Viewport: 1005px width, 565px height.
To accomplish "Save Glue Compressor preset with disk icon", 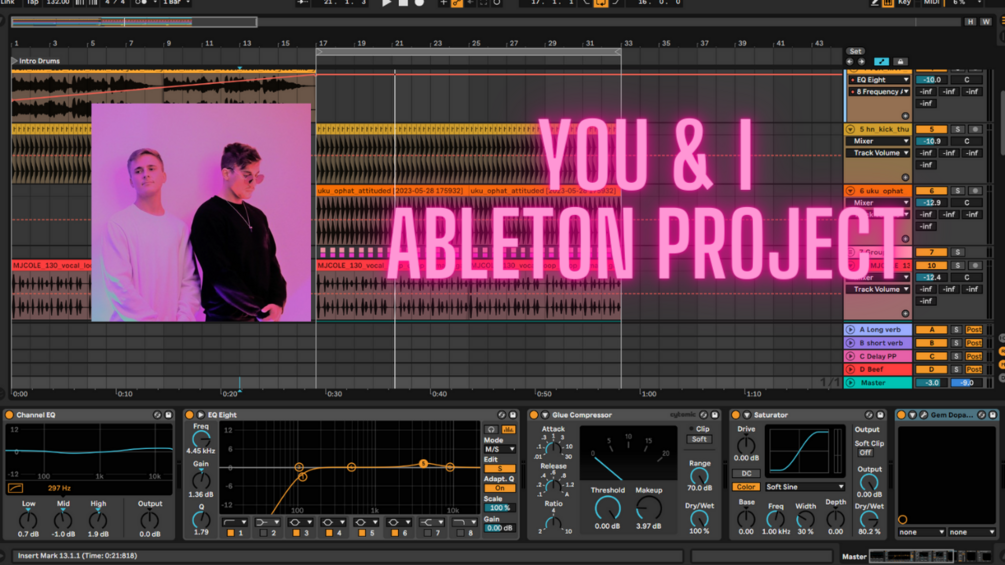I will click(715, 415).
